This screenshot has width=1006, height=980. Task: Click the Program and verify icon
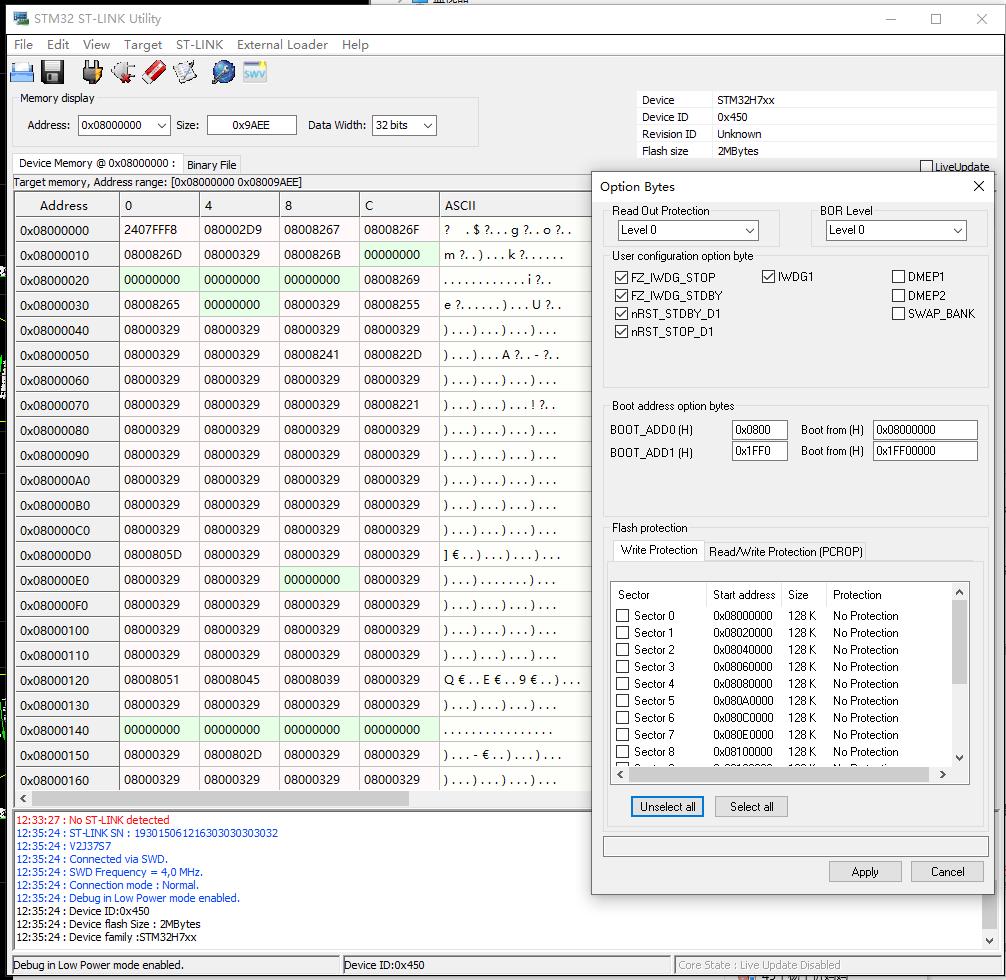pyautogui.click(x=185, y=72)
